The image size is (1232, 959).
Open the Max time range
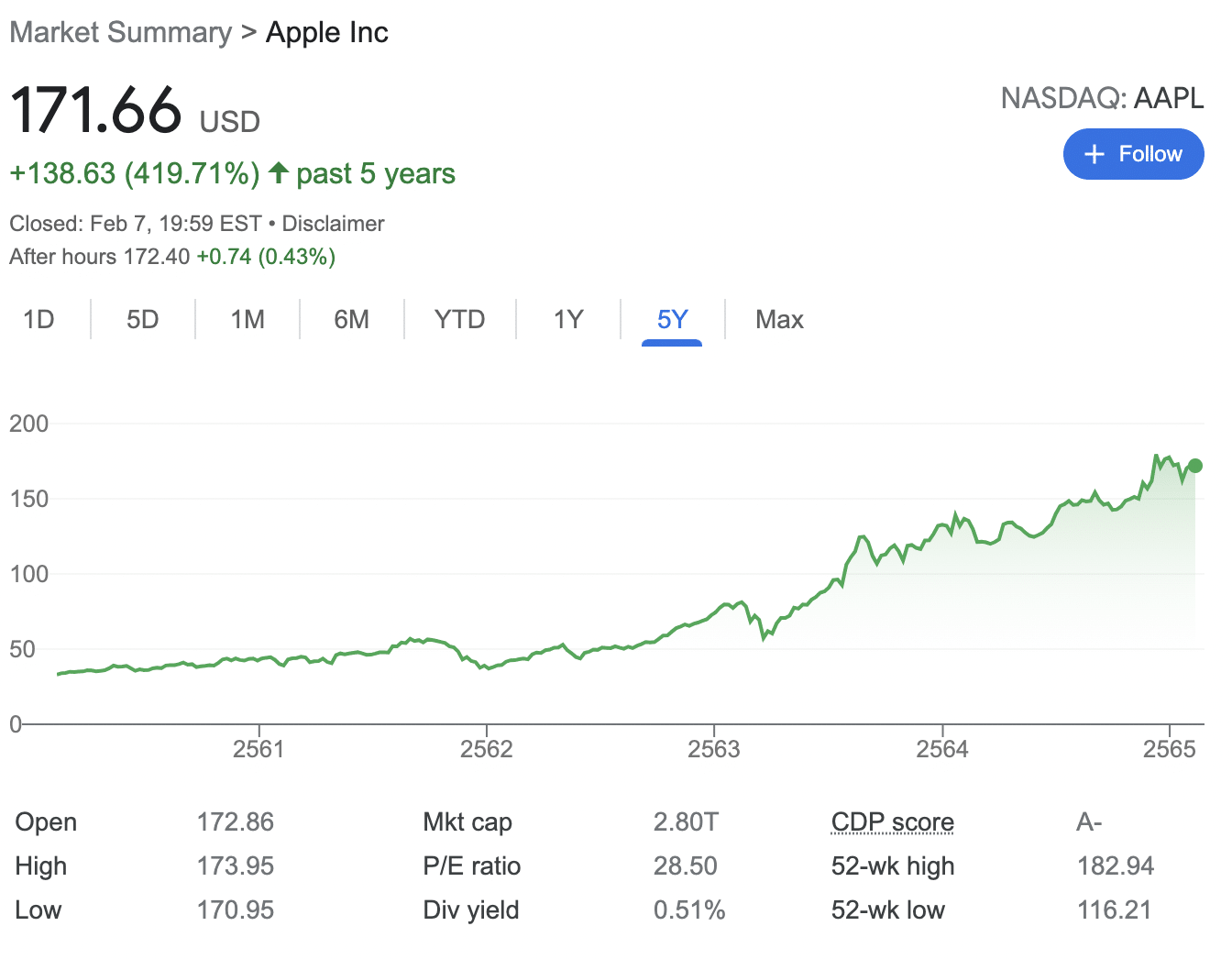tap(779, 319)
